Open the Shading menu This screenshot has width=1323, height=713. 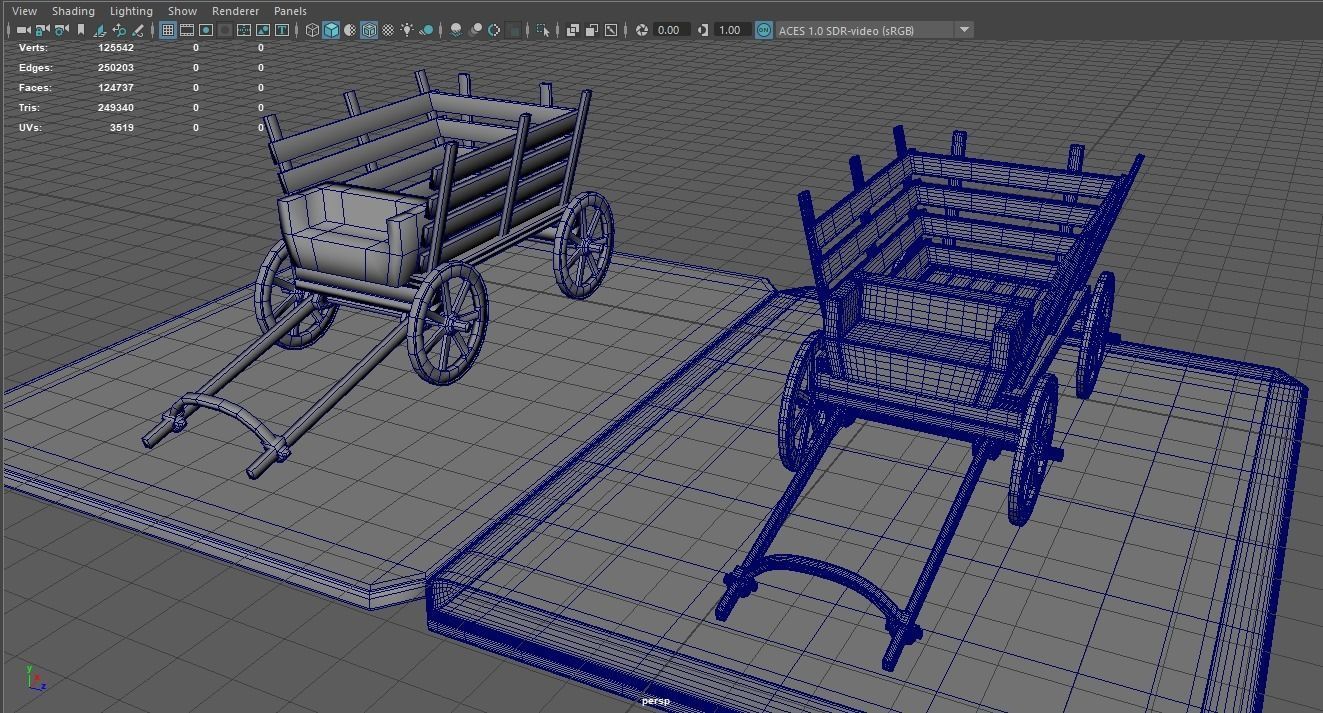pos(73,11)
